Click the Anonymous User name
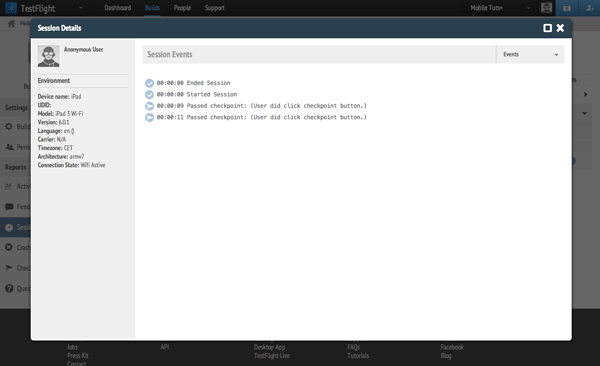Image resolution: width=600 pixels, height=366 pixels. pos(83,49)
